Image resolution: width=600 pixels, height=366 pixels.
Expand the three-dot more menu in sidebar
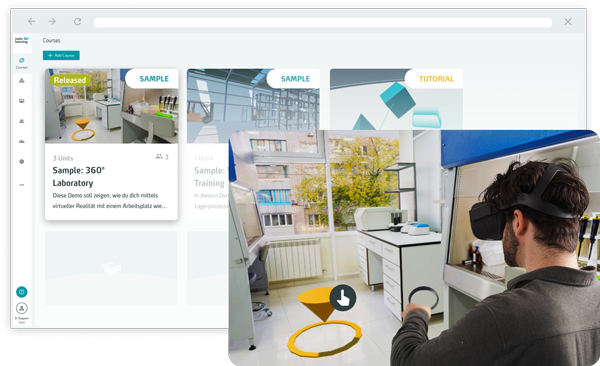point(22,185)
